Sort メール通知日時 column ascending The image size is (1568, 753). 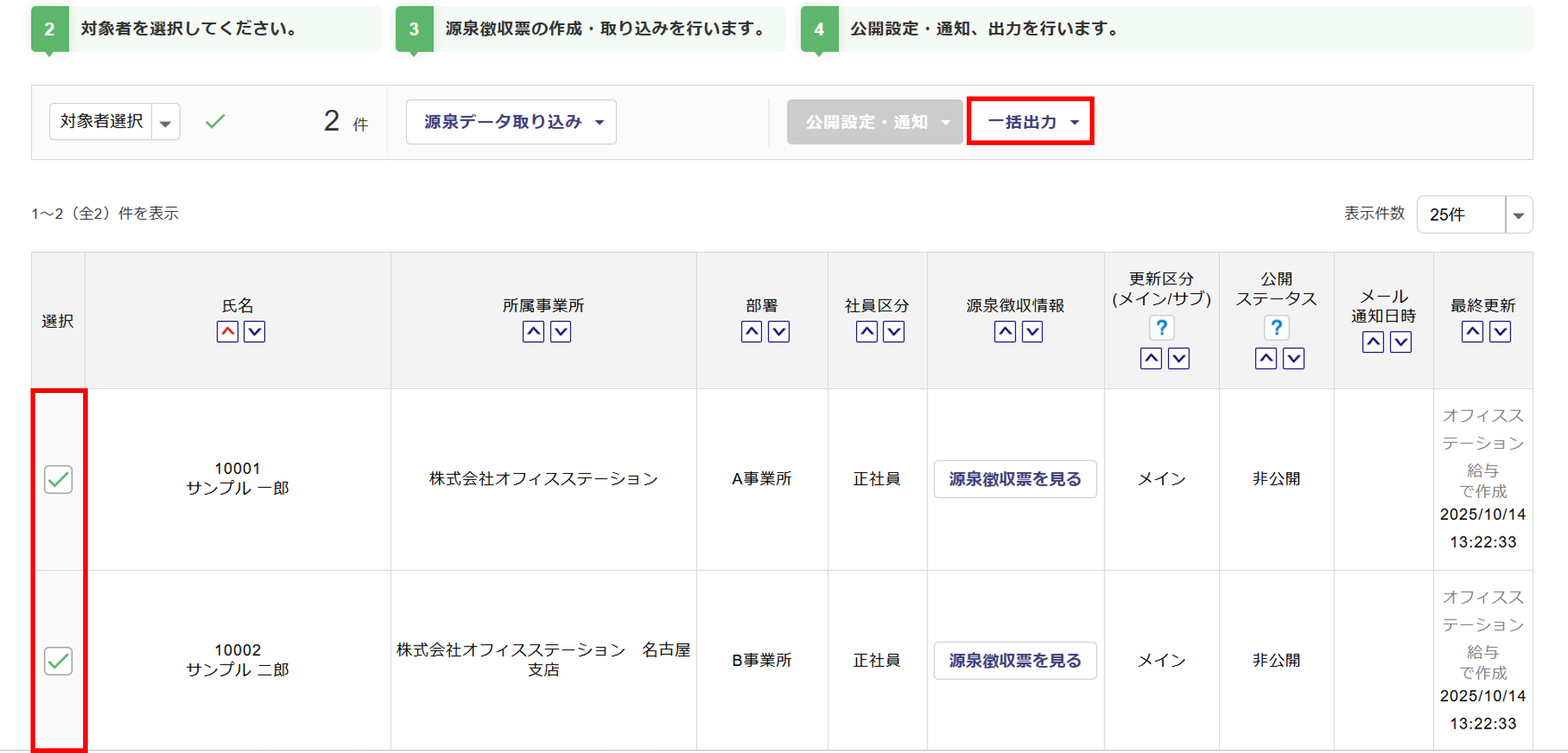click(x=1373, y=342)
